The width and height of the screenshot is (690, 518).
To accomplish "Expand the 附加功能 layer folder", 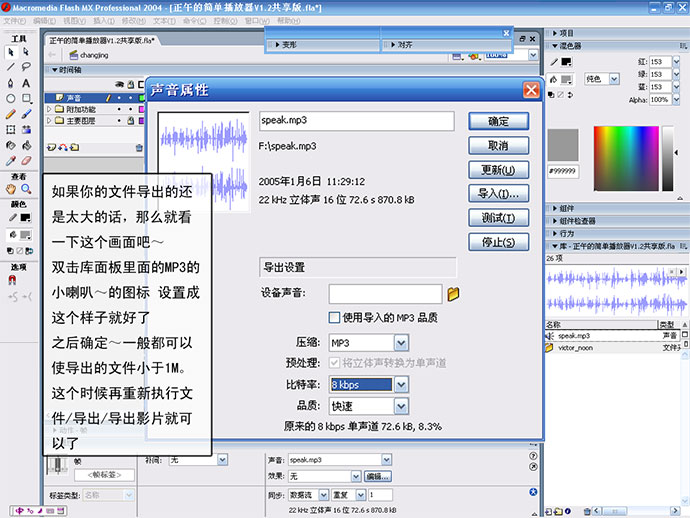I will point(49,109).
